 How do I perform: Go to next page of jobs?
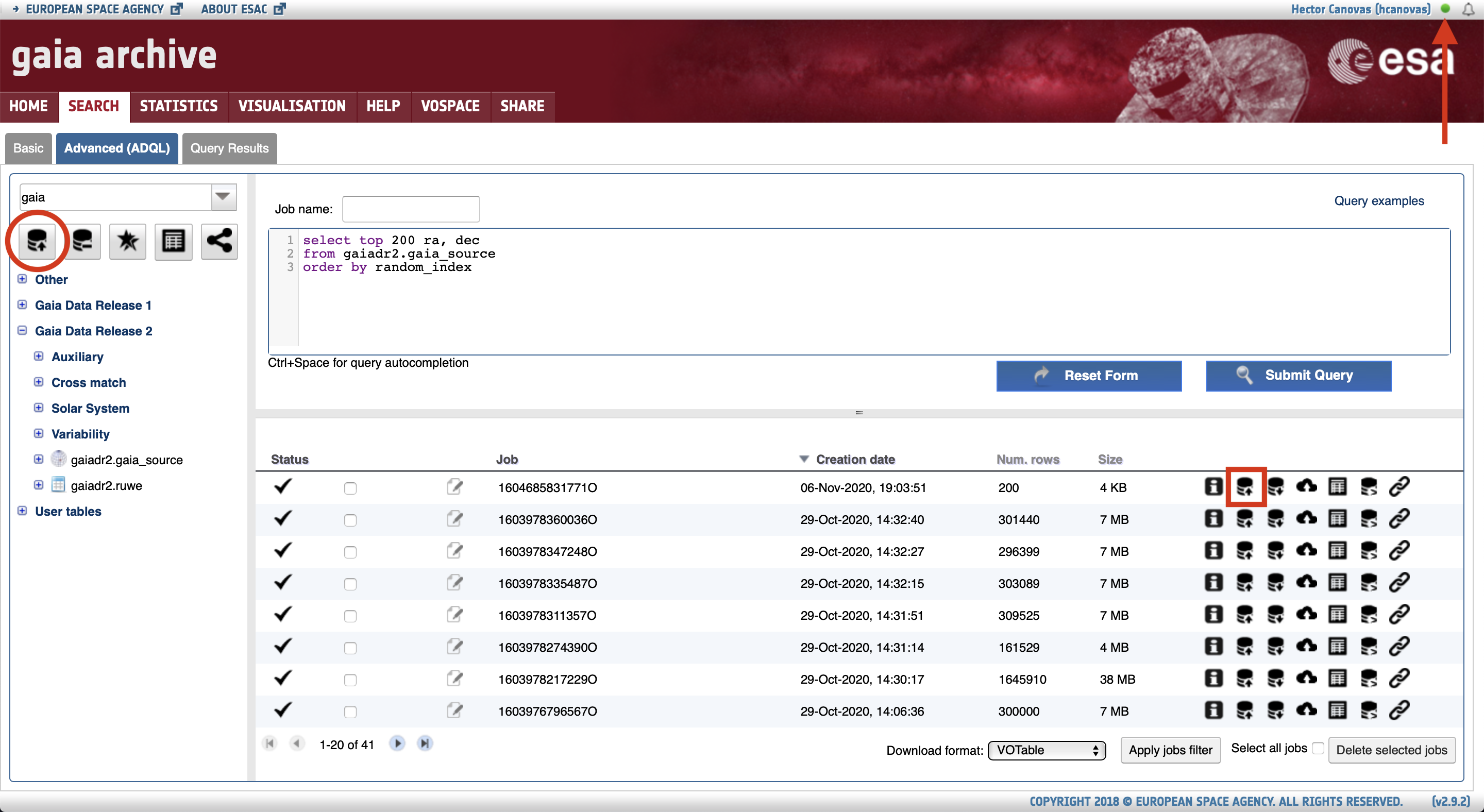397,743
